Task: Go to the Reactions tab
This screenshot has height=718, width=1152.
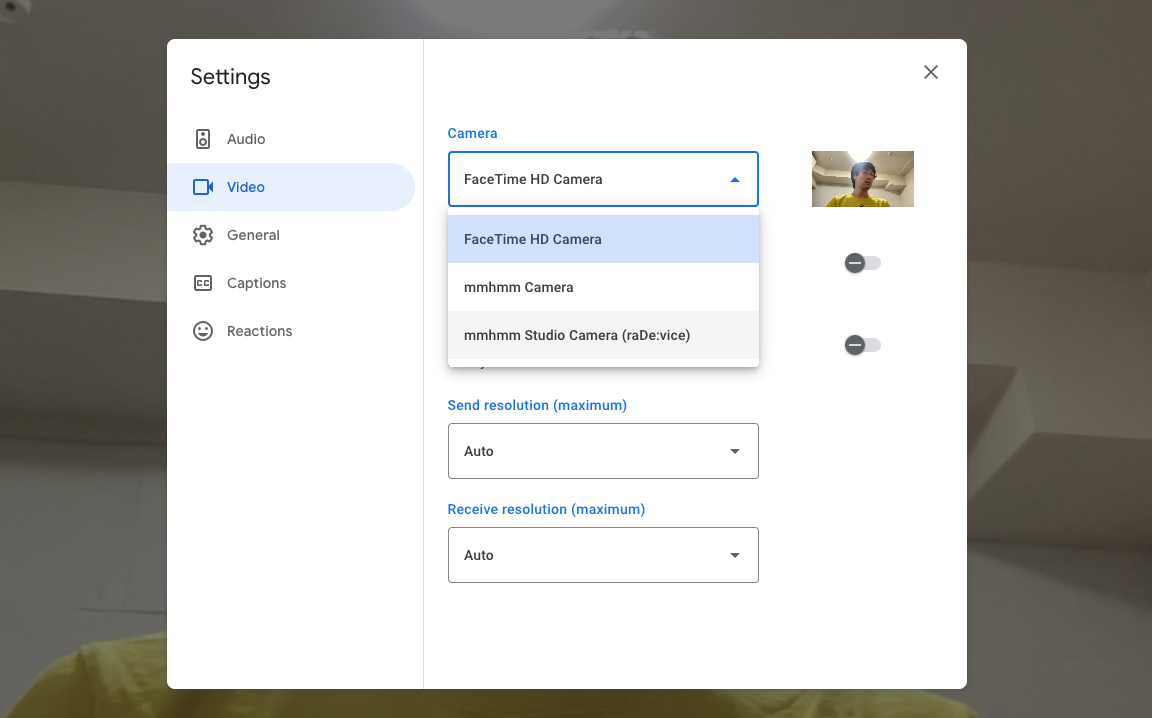Action: coord(291,331)
